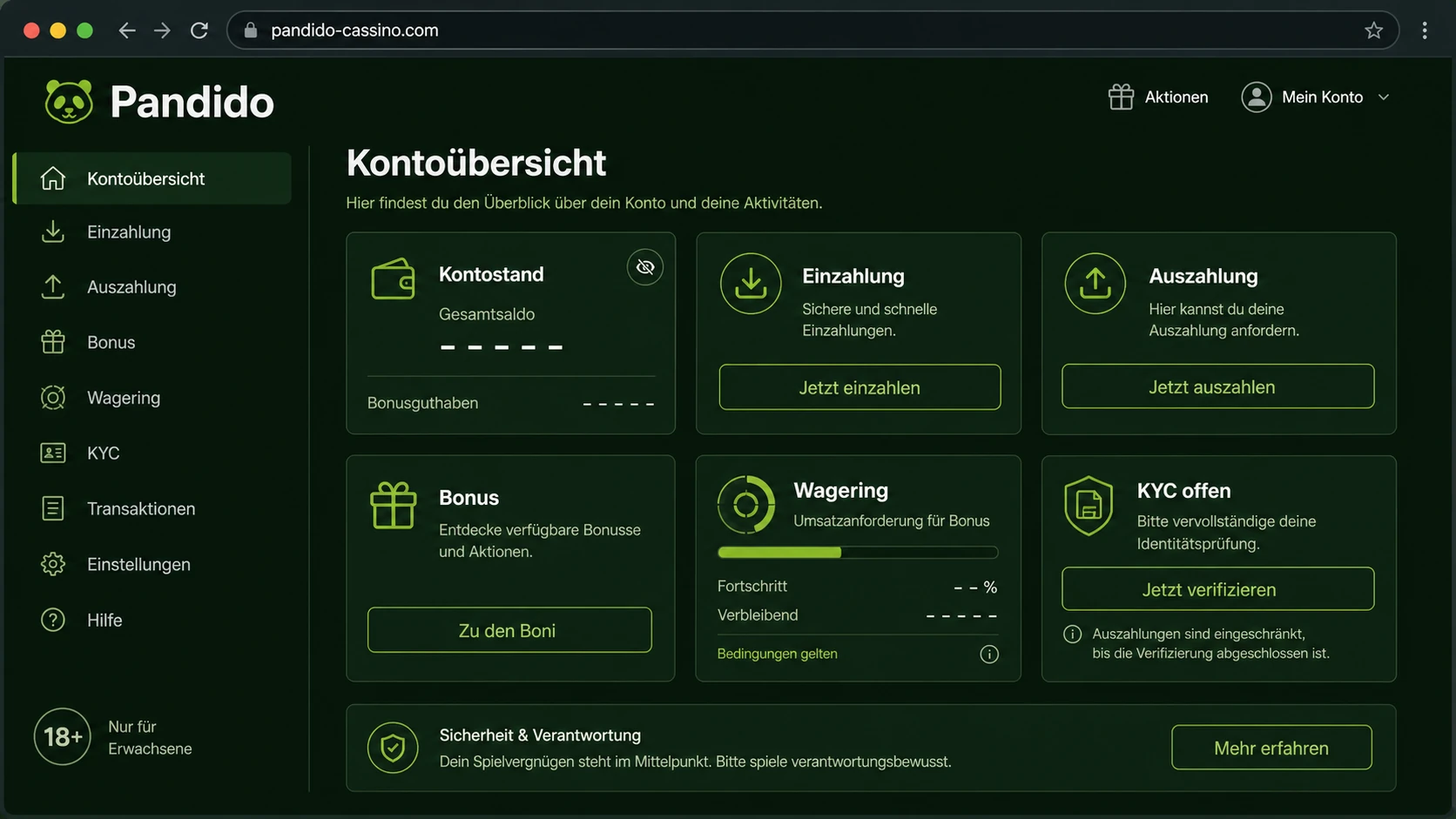Viewport: 1456px width, 819px height.
Task: Click the Wagering chip icon in sidebar
Action: click(53, 398)
